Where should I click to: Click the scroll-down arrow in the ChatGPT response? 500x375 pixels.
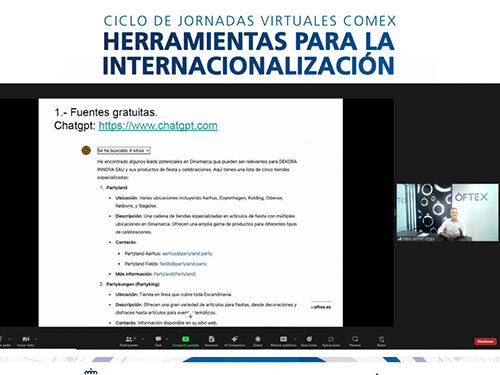coord(190,315)
